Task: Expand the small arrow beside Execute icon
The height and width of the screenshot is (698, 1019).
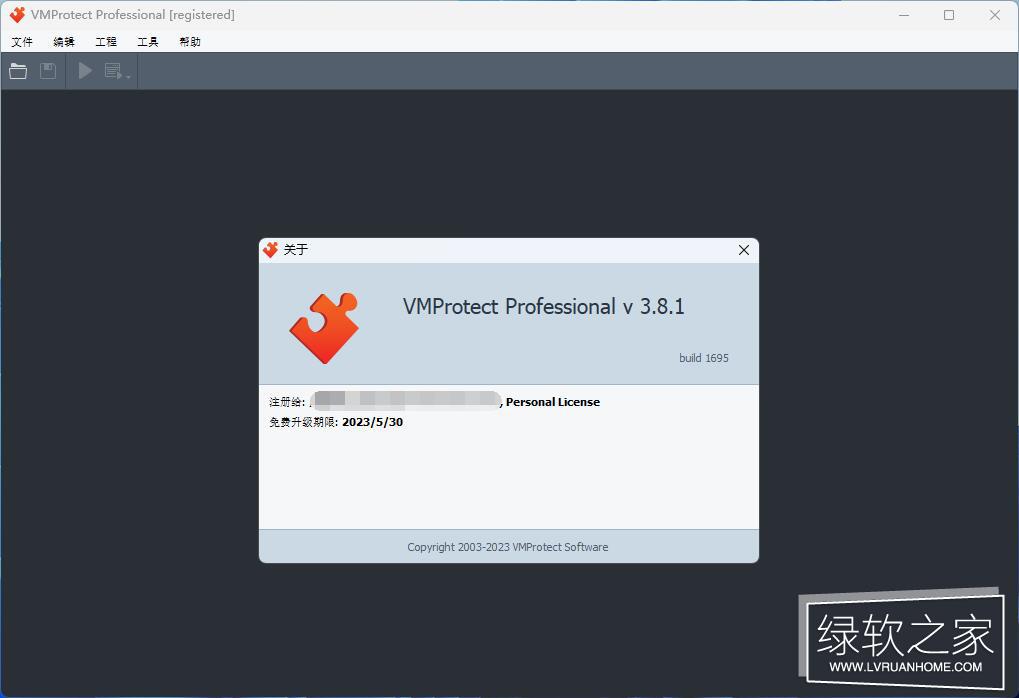Action: click(x=129, y=76)
